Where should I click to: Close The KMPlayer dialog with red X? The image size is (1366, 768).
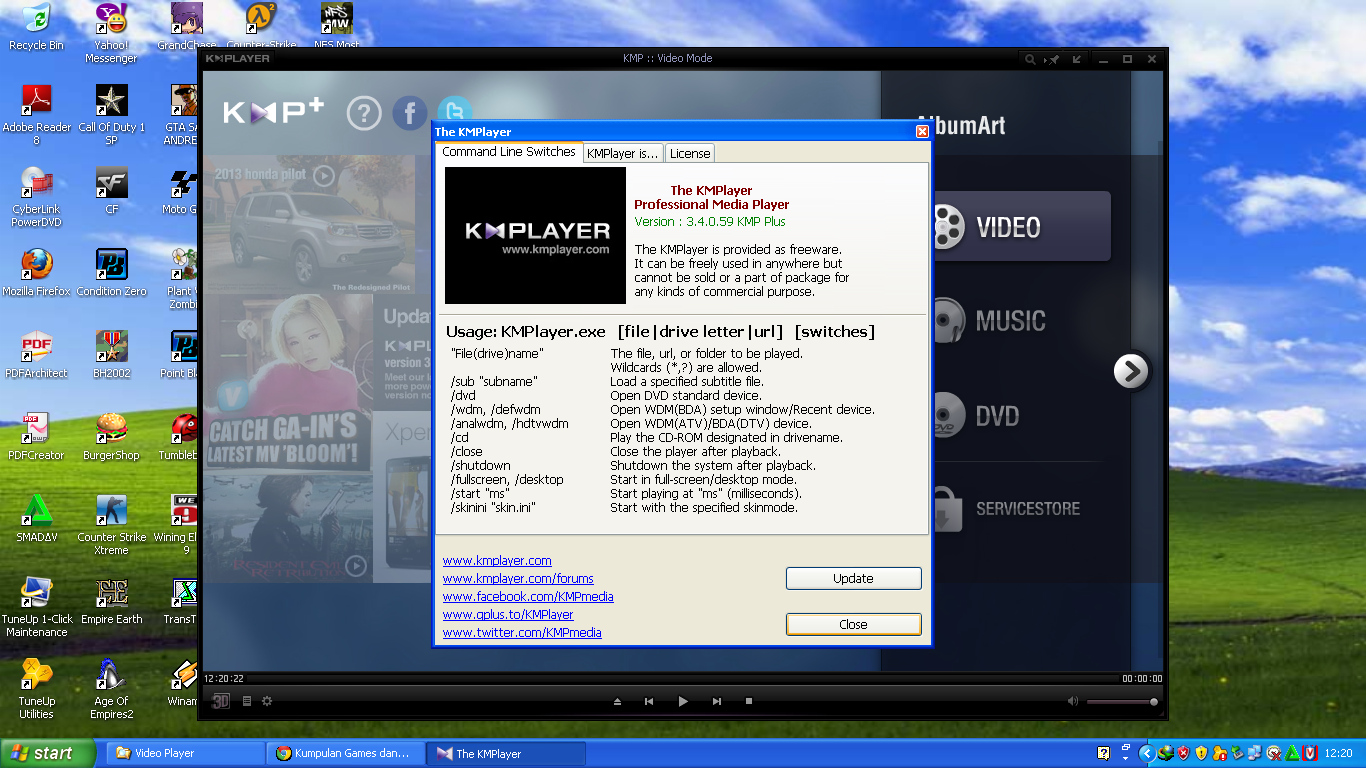point(922,131)
